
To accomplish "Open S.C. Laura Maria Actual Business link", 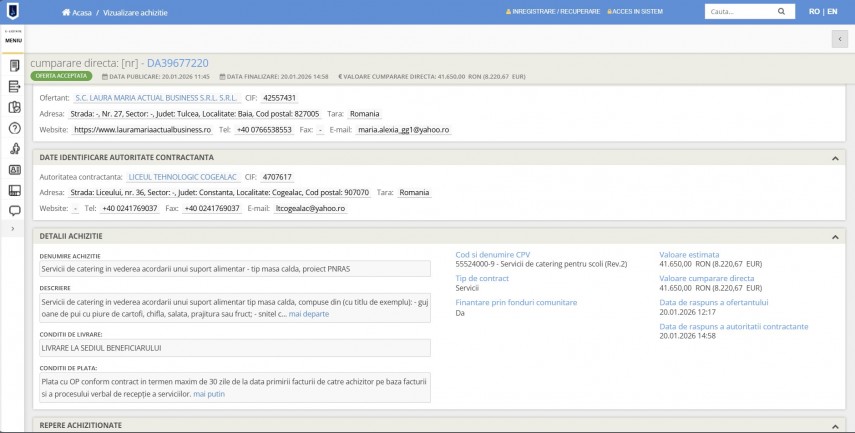I will 156,98.
